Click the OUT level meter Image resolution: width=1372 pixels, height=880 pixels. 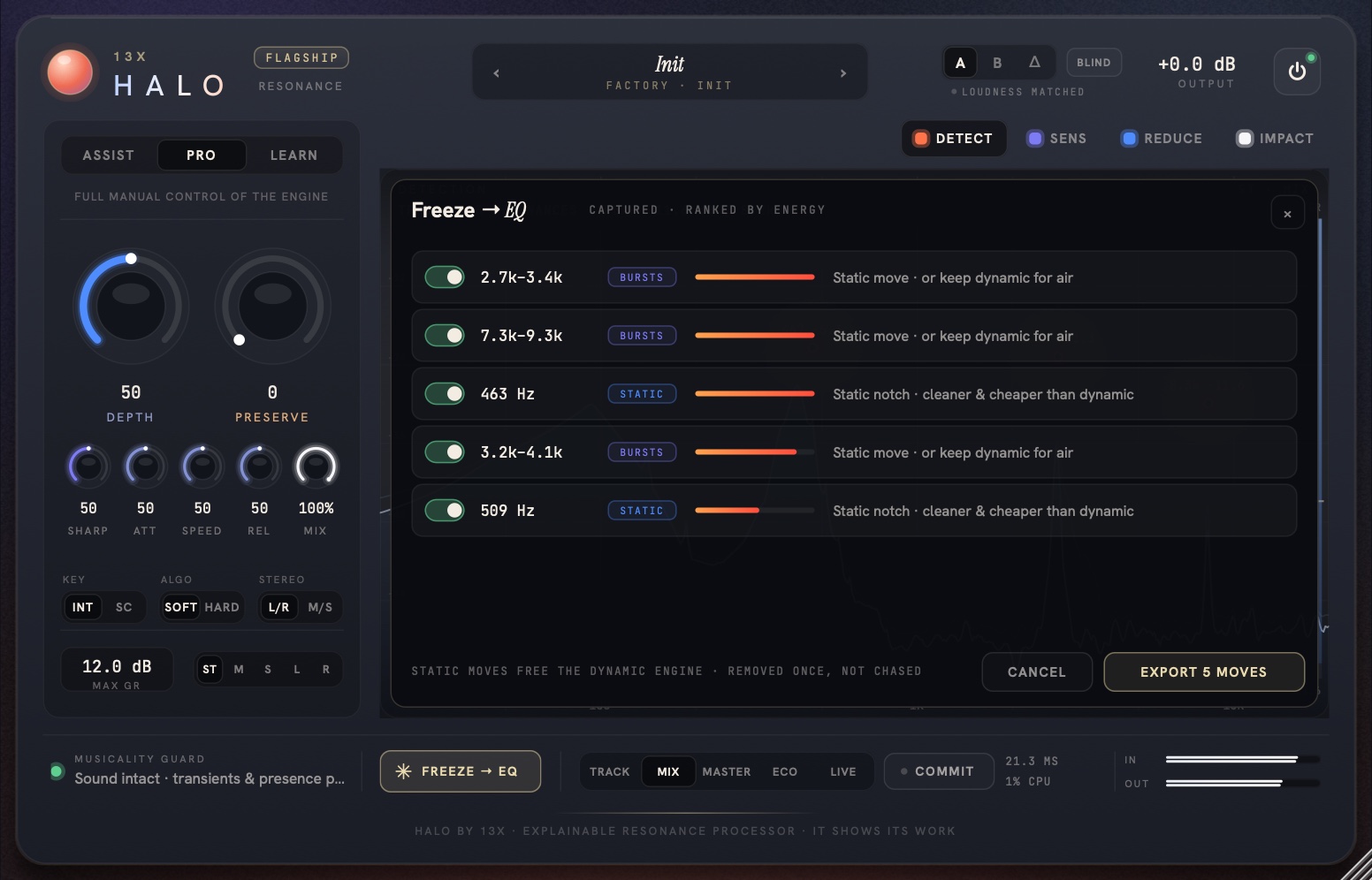pyautogui.click(x=1242, y=783)
